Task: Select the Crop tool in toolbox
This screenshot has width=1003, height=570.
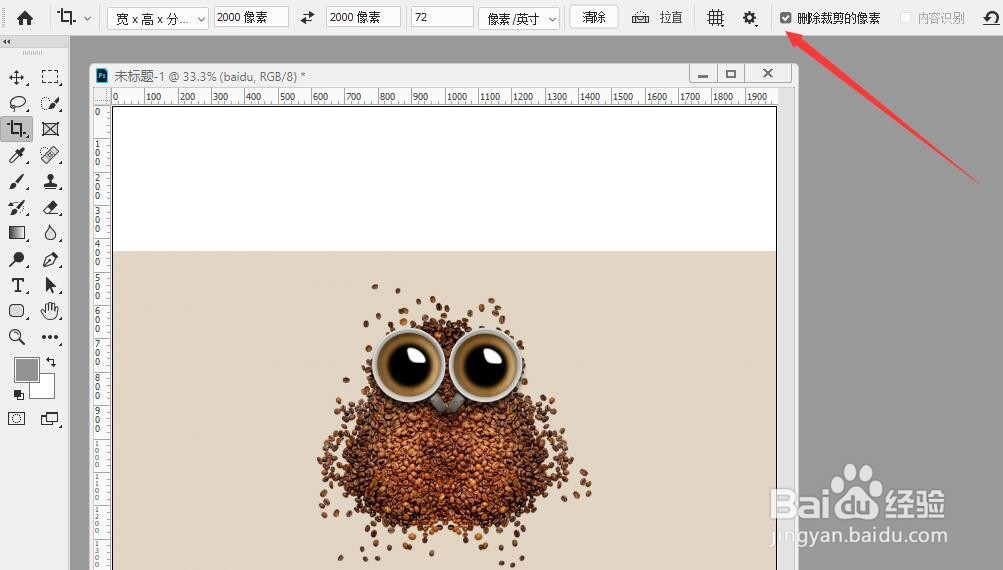Action: click(x=17, y=129)
